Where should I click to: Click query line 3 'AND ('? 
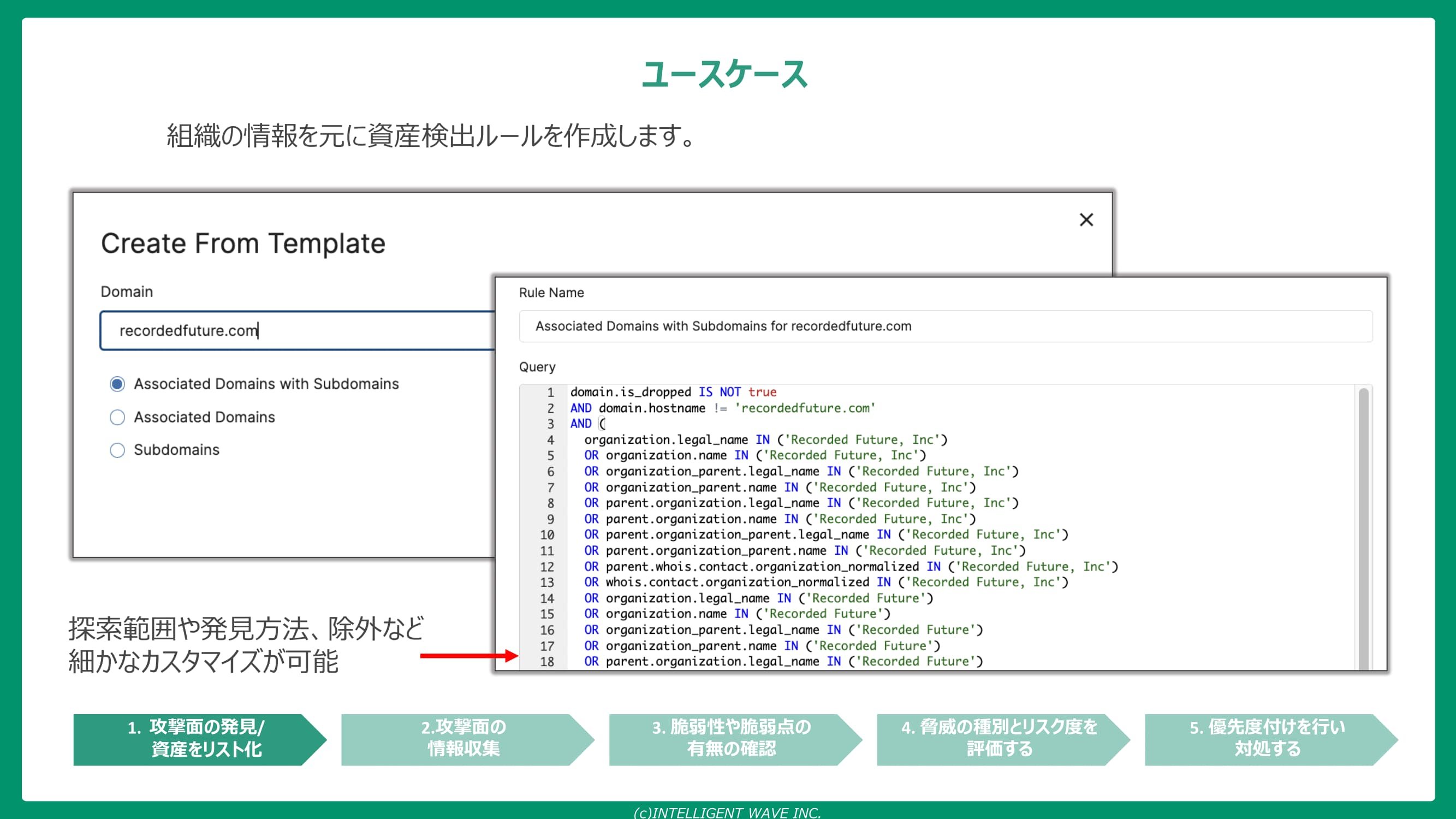(587, 424)
